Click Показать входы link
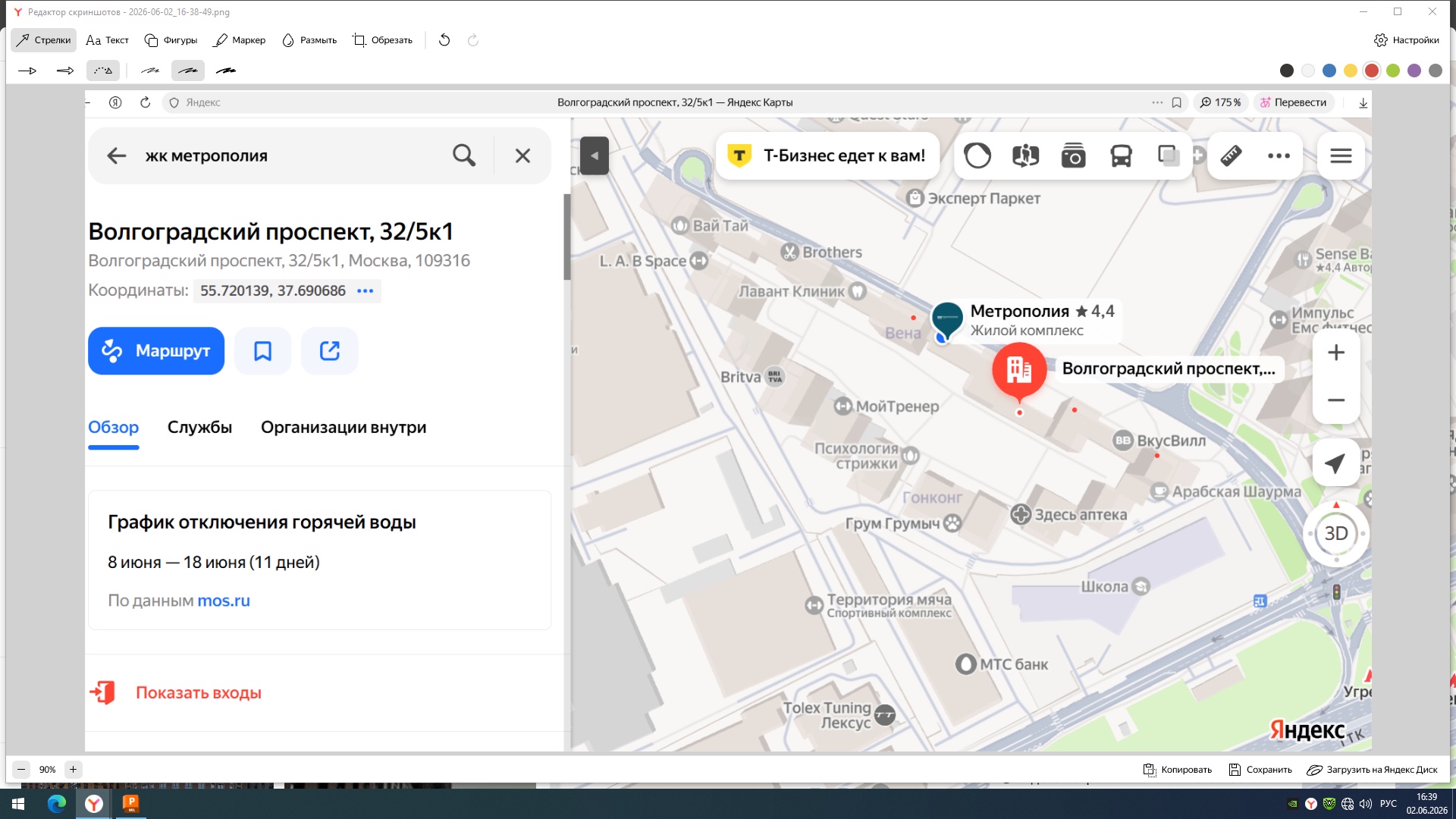This screenshot has height=819, width=1456. (x=198, y=693)
